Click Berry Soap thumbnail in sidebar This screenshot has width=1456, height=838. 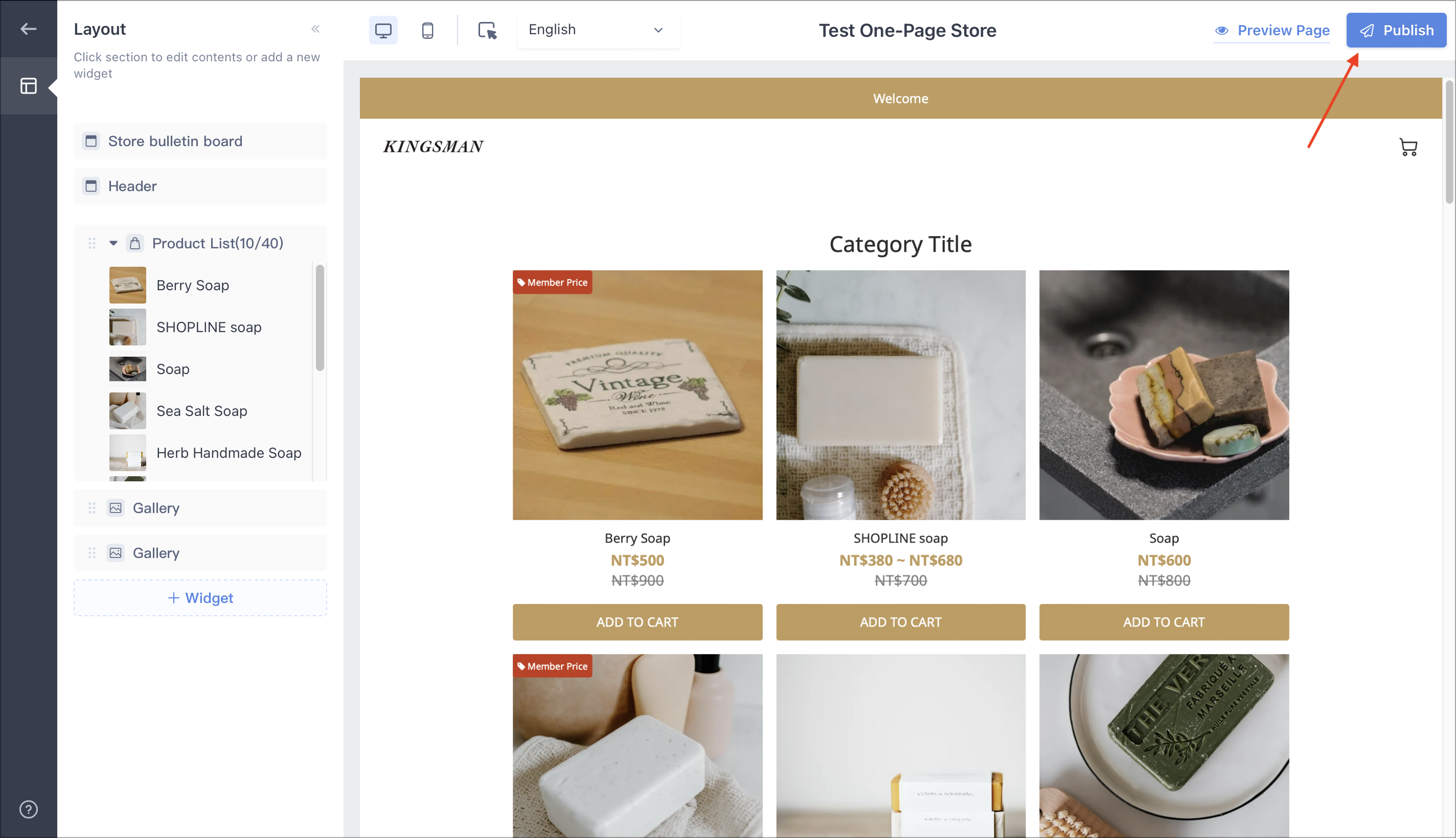[x=127, y=285]
